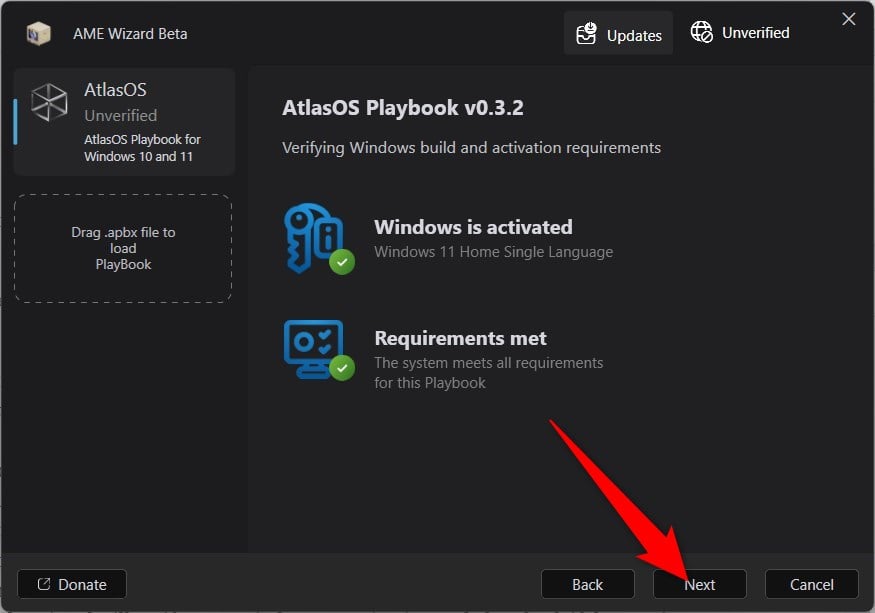
Task: Click 'Verifying Windows build and activation requirements' text
Action: click(472, 148)
